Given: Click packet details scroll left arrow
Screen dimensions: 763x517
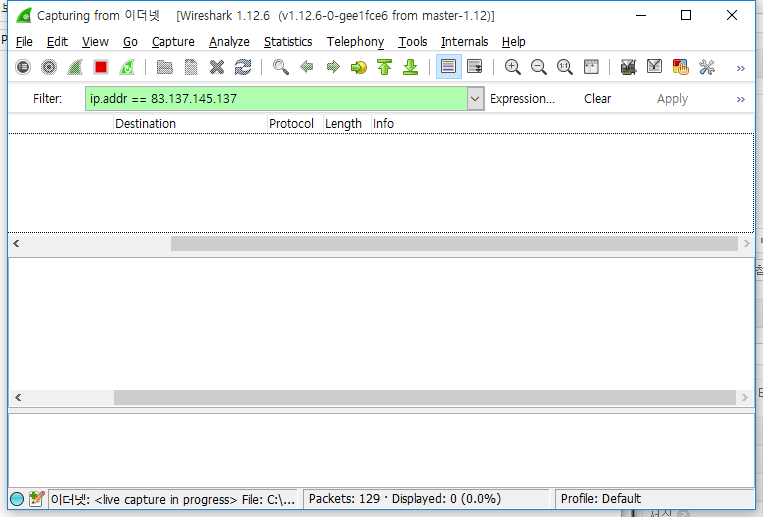Looking at the screenshot, I should point(18,398).
